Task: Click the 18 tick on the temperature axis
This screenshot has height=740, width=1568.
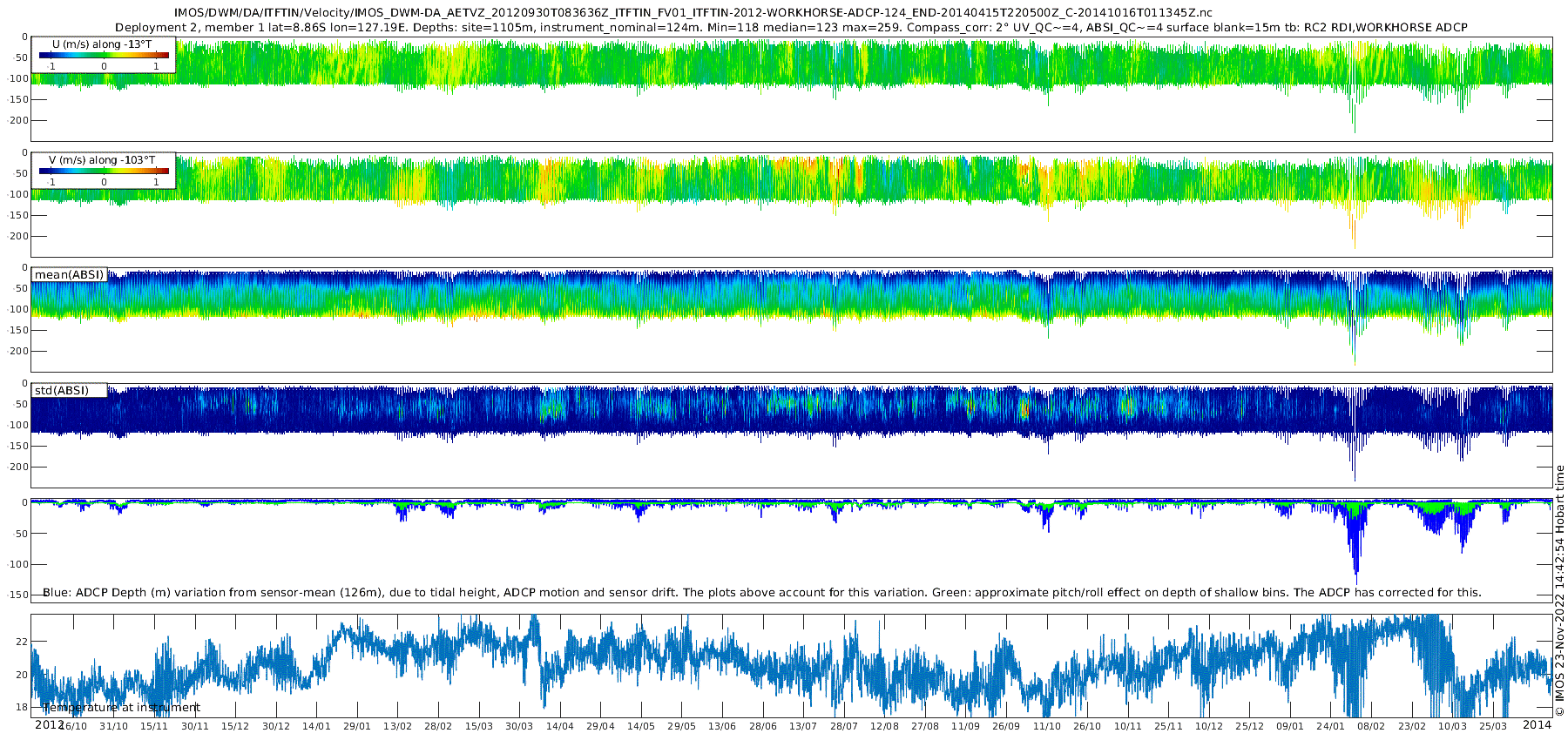Action: click(x=22, y=708)
